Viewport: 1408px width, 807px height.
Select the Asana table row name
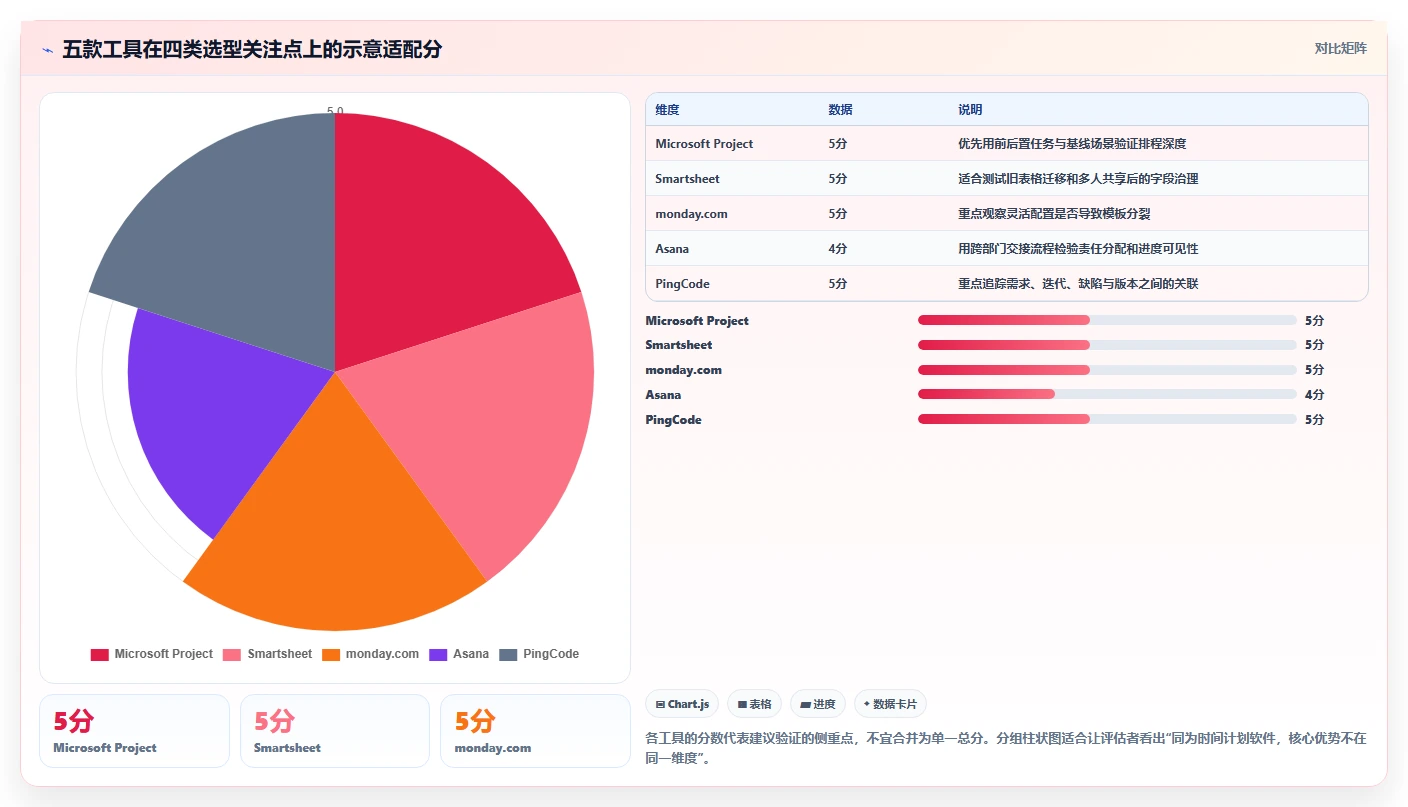tap(672, 249)
